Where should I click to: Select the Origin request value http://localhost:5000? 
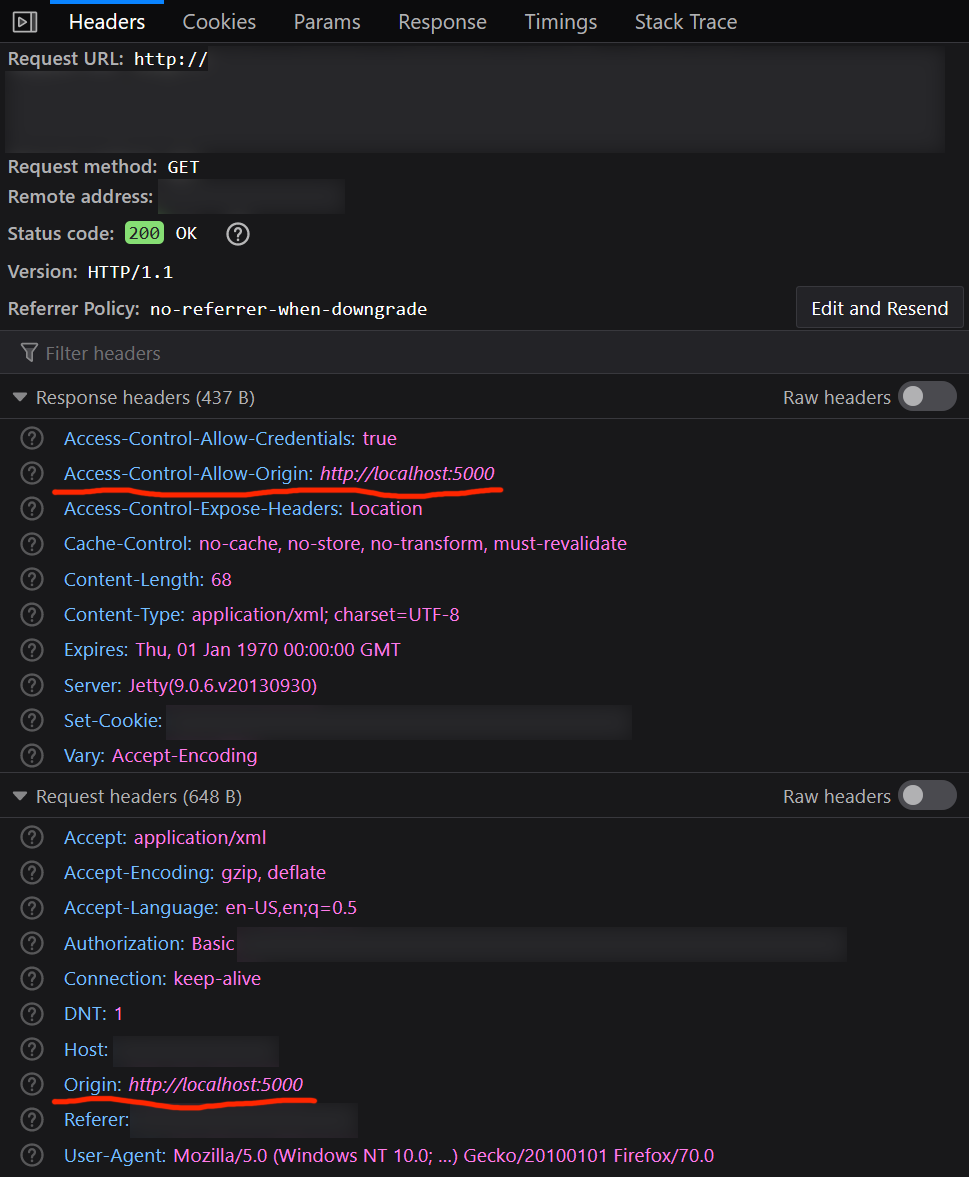point(215,1085)
